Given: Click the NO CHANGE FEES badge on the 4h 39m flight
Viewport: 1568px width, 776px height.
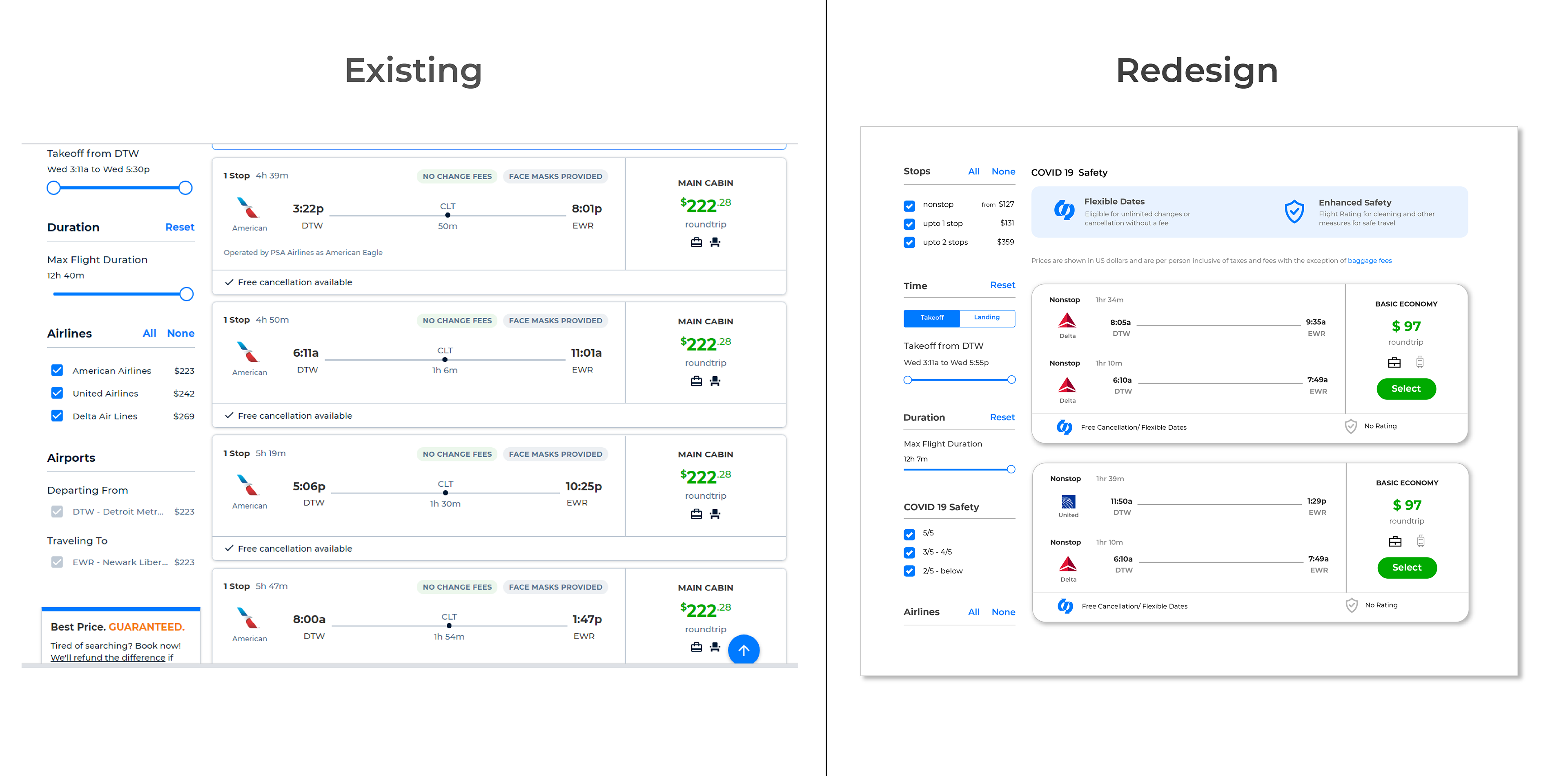Looking at the screenshot, I should tap(457, 176).
